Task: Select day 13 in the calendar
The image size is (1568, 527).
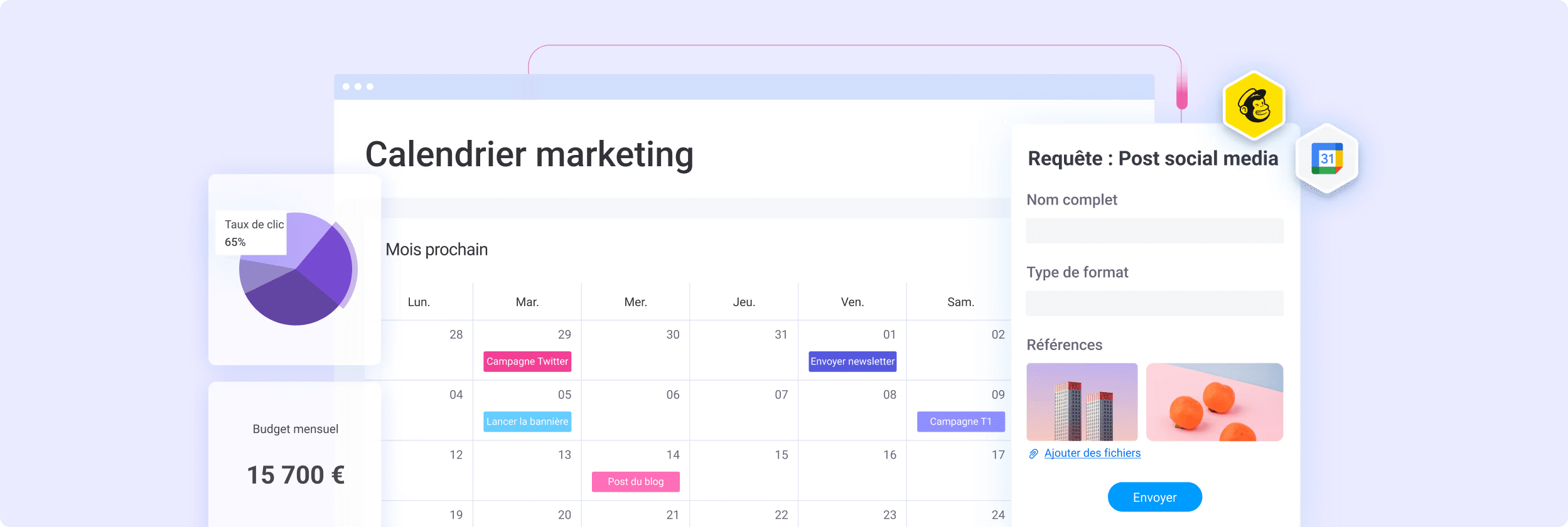Action: pyautogui.click(x=564, y=455)
